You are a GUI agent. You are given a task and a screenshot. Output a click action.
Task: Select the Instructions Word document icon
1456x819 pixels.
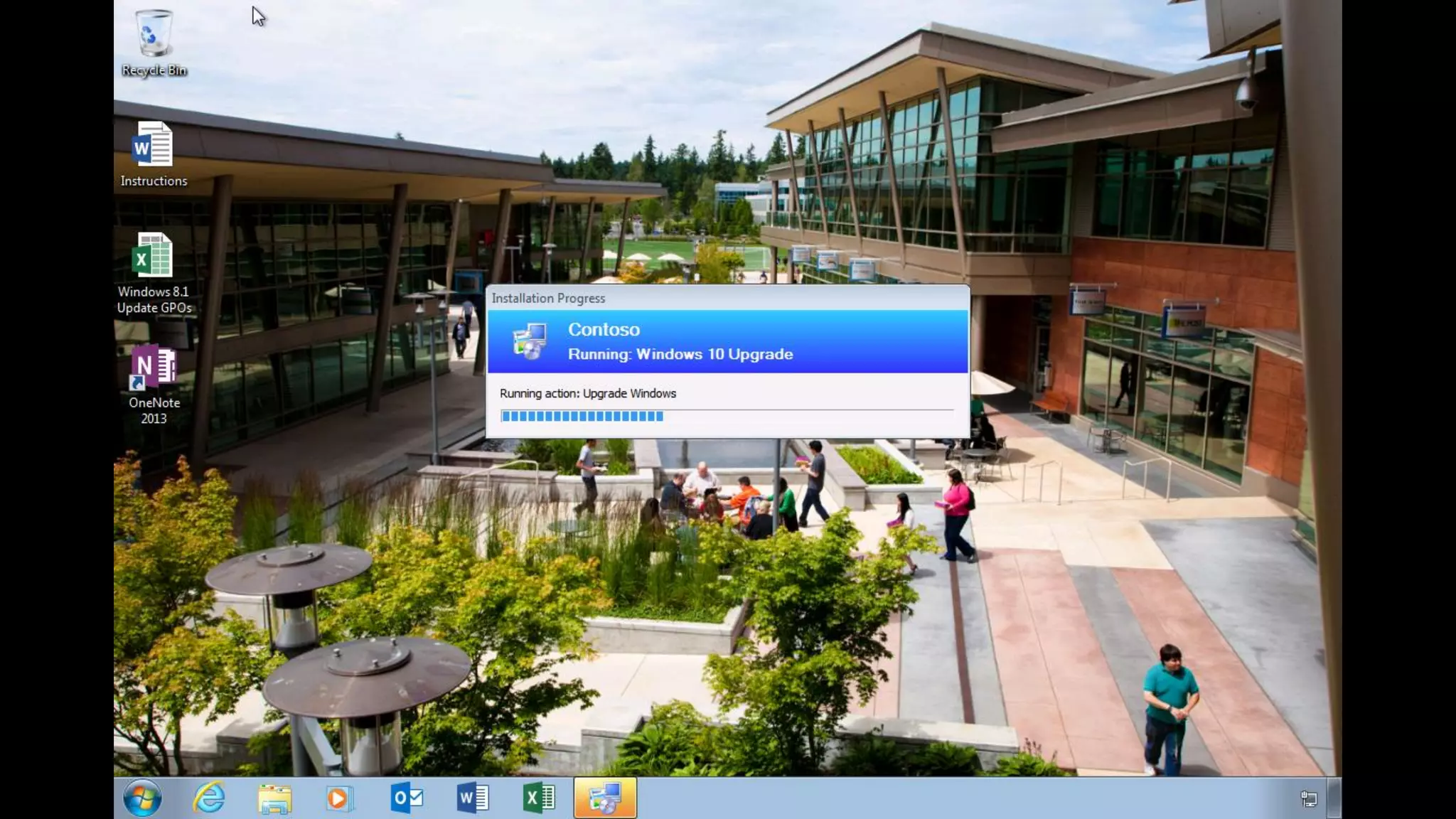(153, 145)
